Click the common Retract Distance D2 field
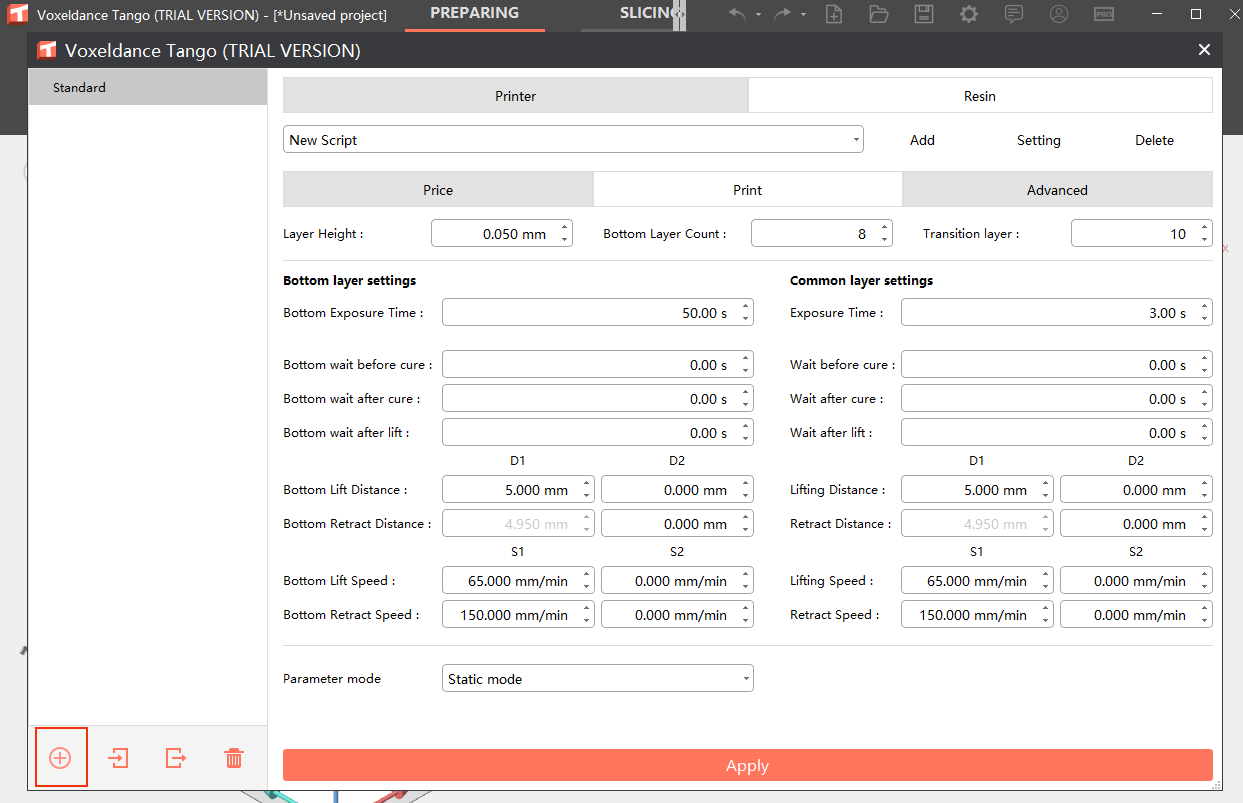 tap(1136, 524)
